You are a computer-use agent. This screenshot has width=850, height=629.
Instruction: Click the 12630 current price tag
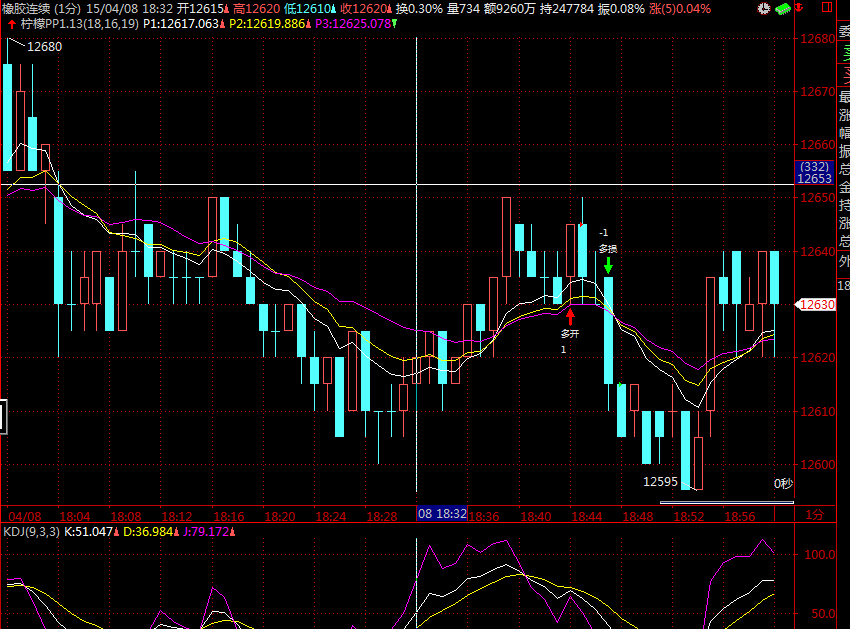pos(815,305)
